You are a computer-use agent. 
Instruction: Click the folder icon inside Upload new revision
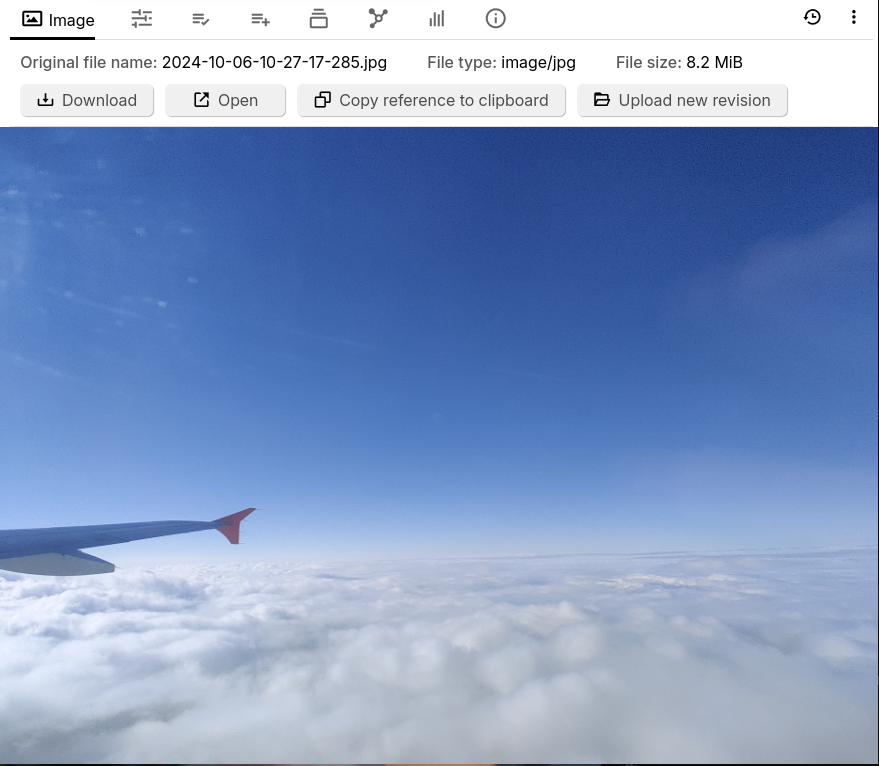tap(601, 100)
